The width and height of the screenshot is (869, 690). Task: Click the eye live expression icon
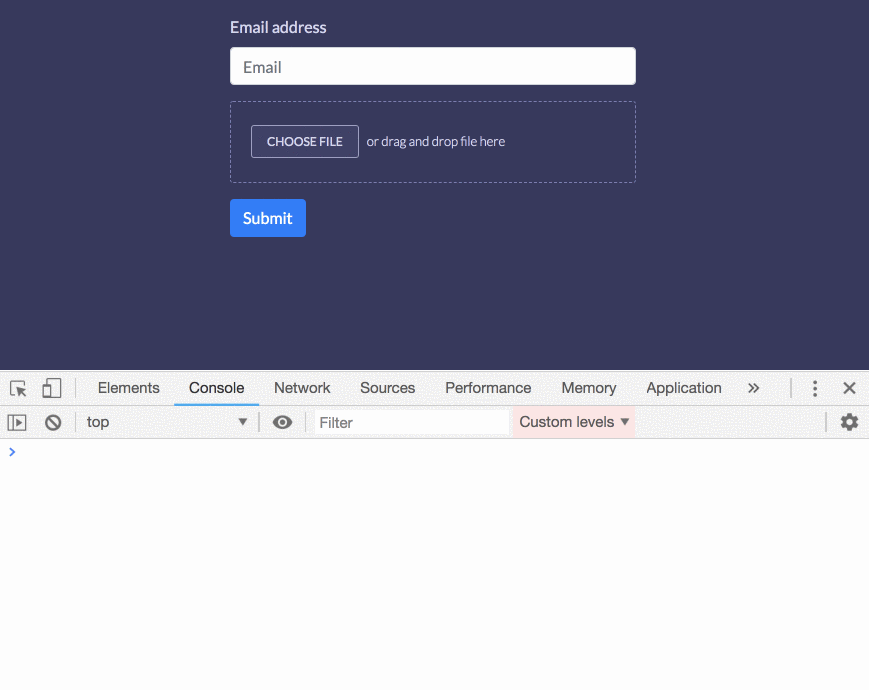282,423
